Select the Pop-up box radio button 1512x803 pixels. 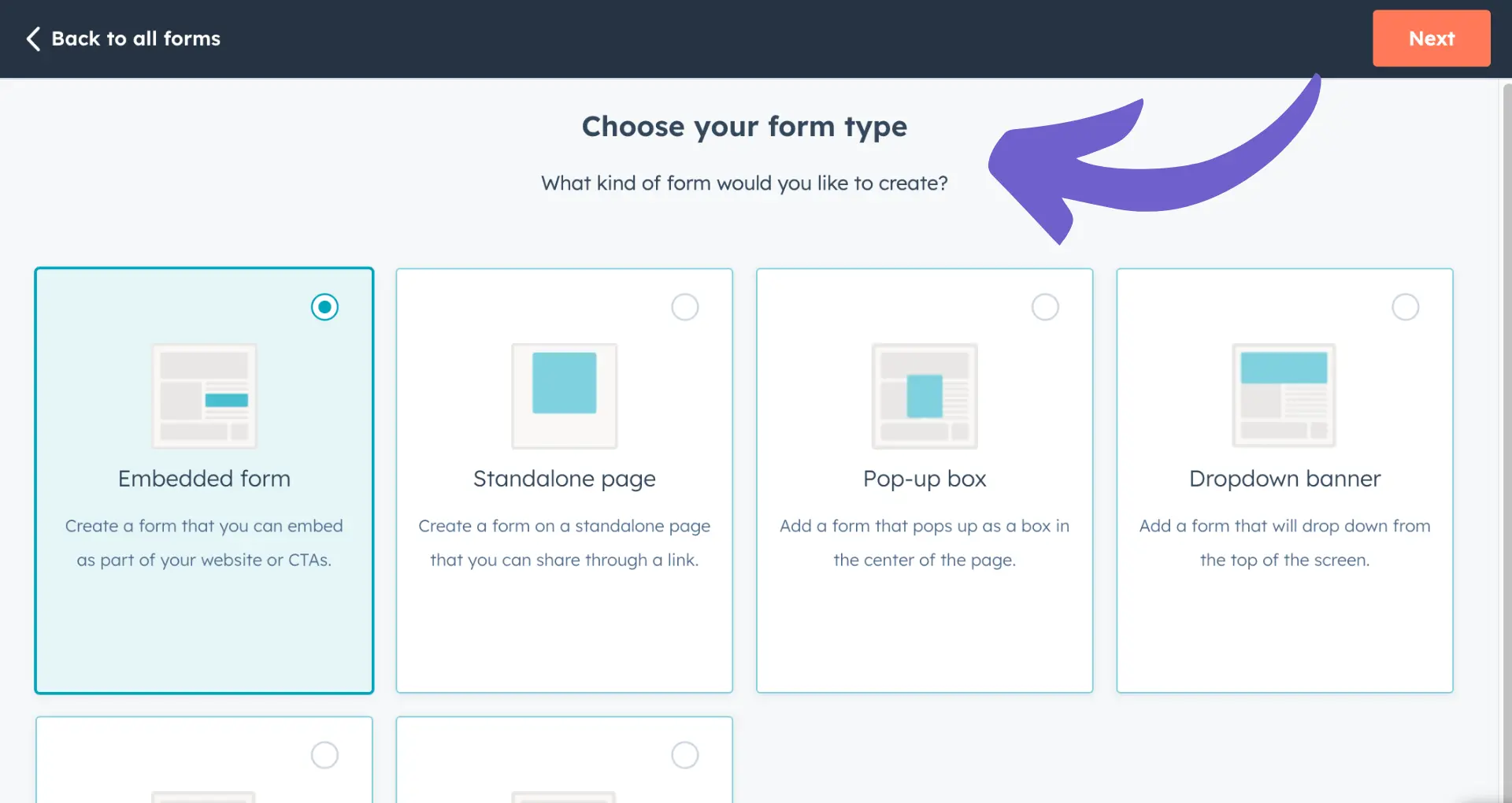[x=1045, y=307]
